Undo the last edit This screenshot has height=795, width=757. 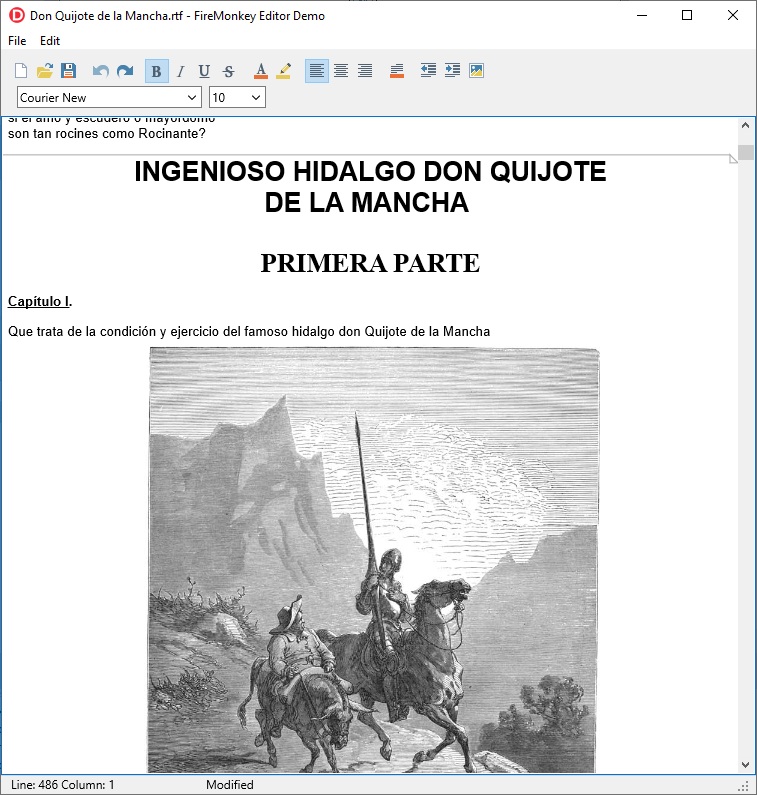coord(101,70)
